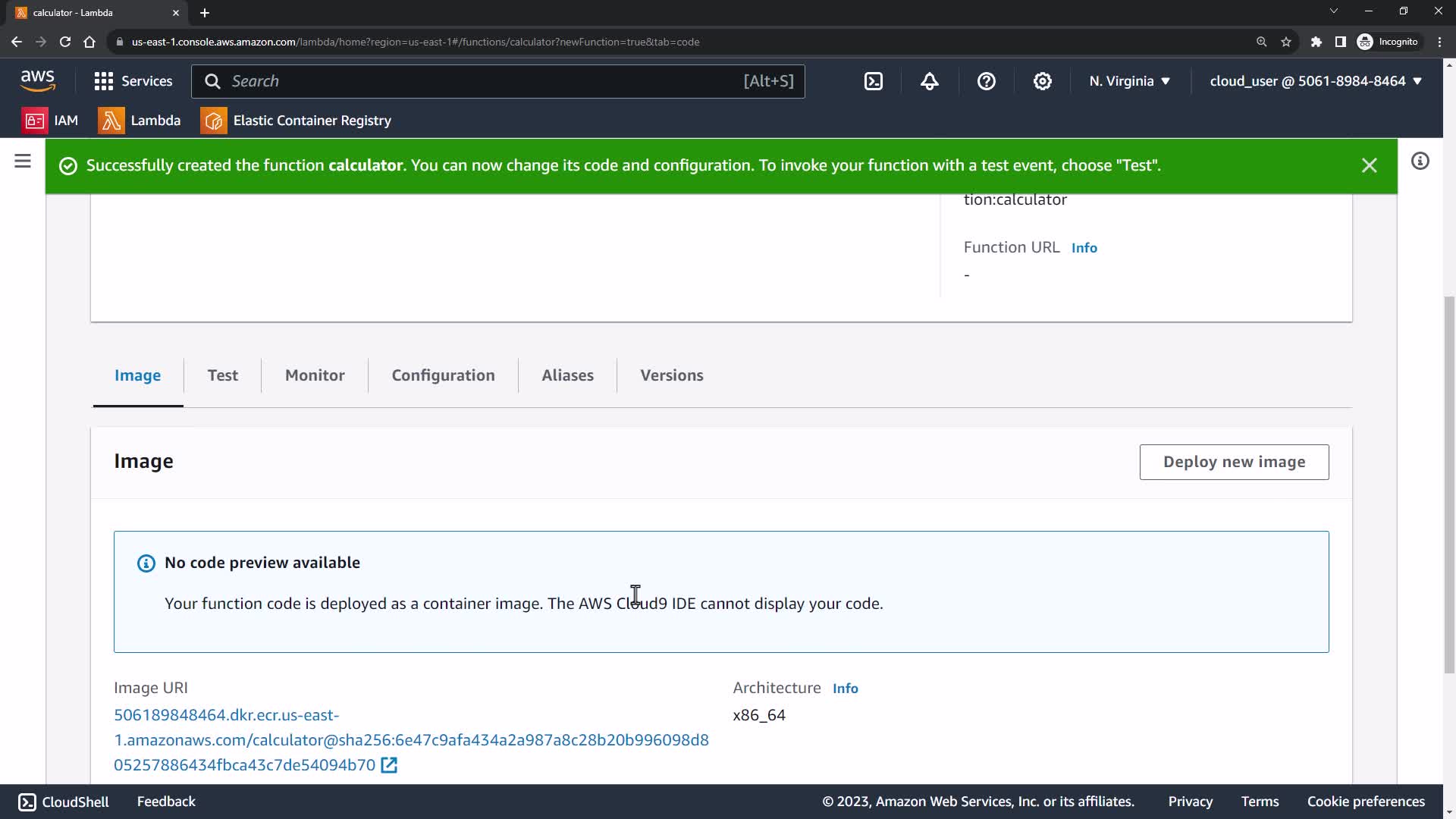Click the AWS search field
1456x819 pixels.
point(485,81)
